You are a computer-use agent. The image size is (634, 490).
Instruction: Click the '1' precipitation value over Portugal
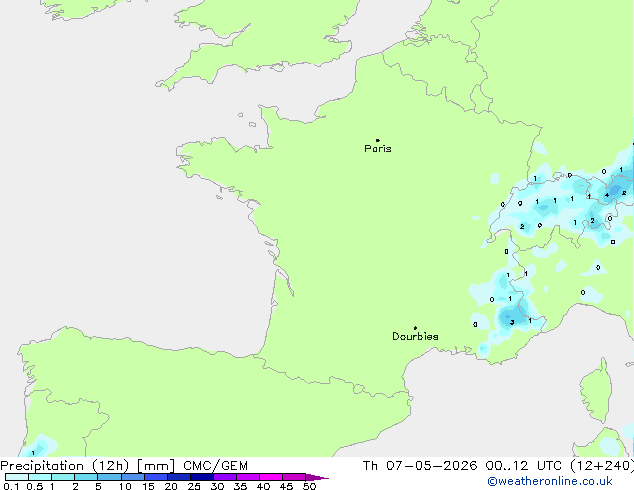pyautogui.click(x=33, y=453)
